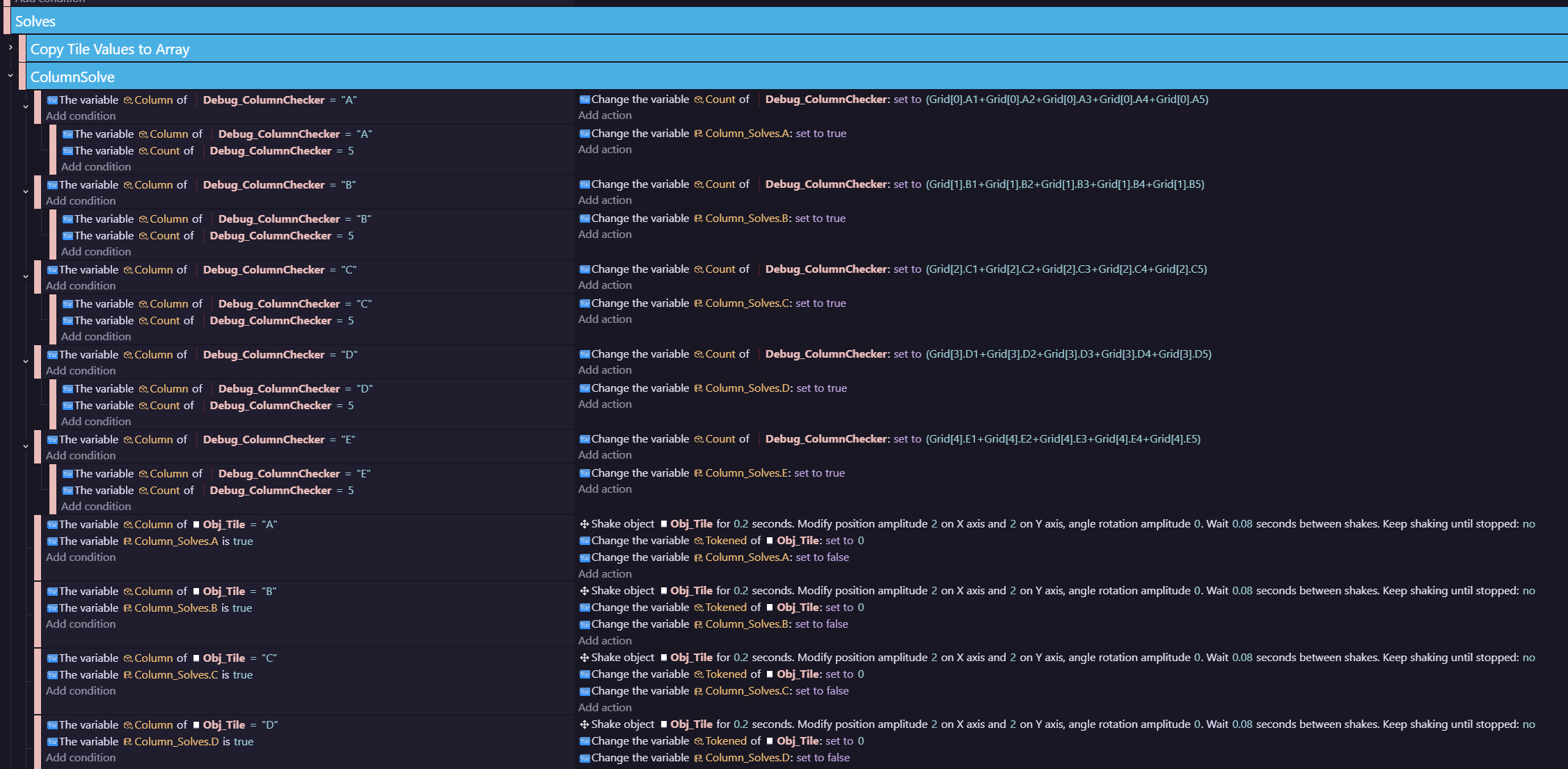Collapse the Column = "D" event's sub-events
The image size is (1568, 769).
tap(26, 362)
